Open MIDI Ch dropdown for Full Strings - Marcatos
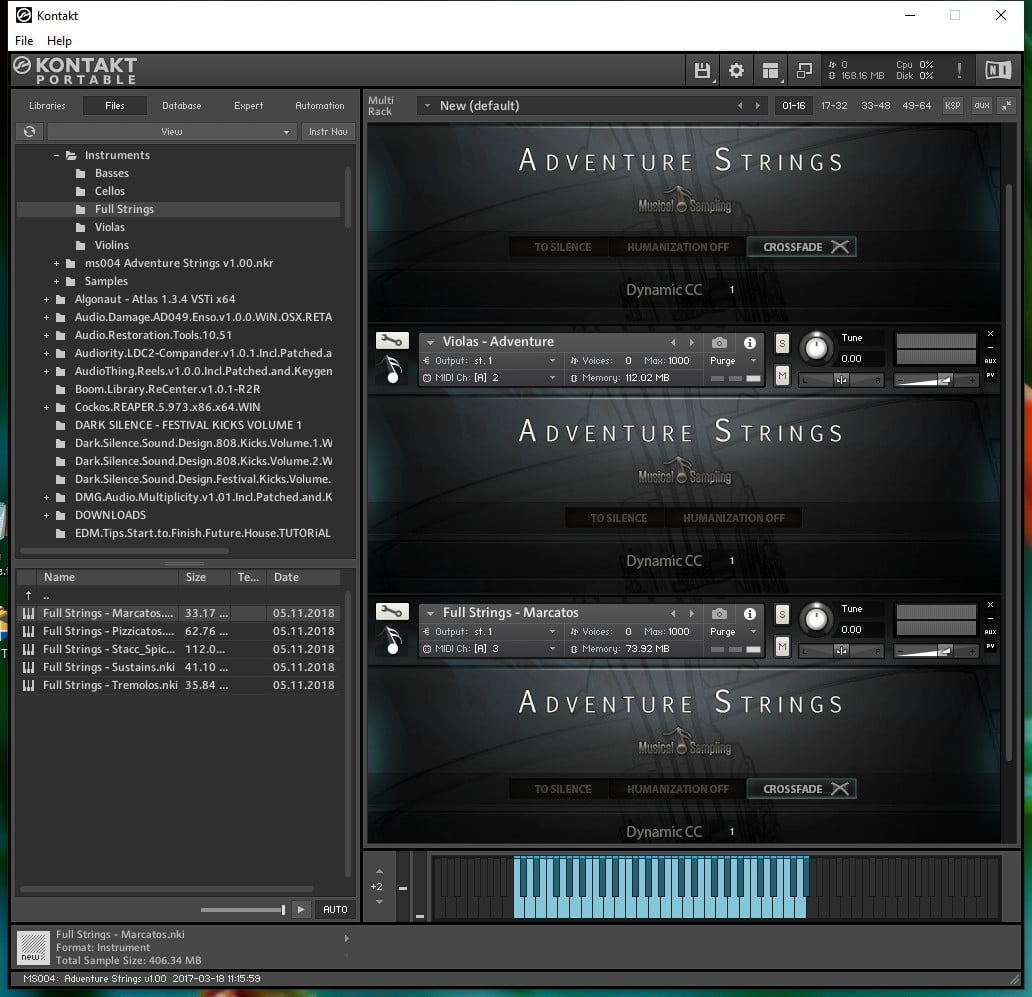 [x=494, y=649]
